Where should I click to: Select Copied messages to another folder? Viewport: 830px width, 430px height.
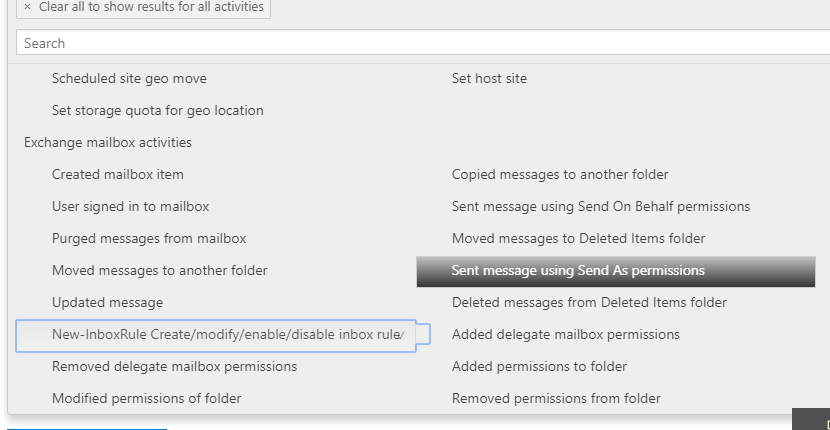click(560, 174)
